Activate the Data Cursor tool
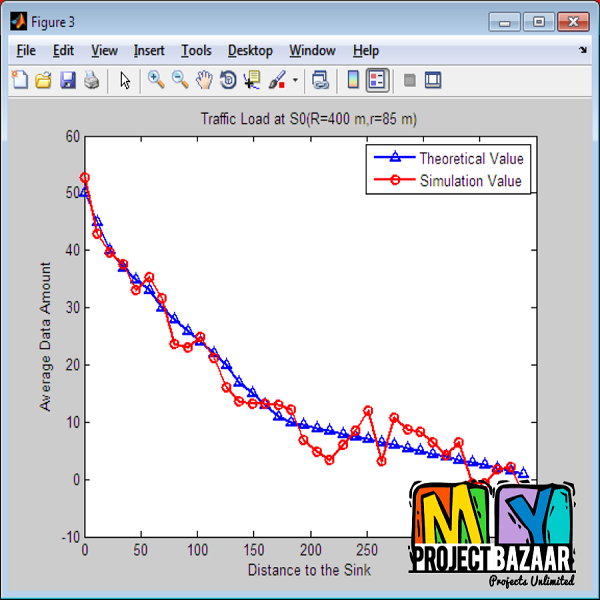This screenshot has height=600, width=600. (252, 80)
